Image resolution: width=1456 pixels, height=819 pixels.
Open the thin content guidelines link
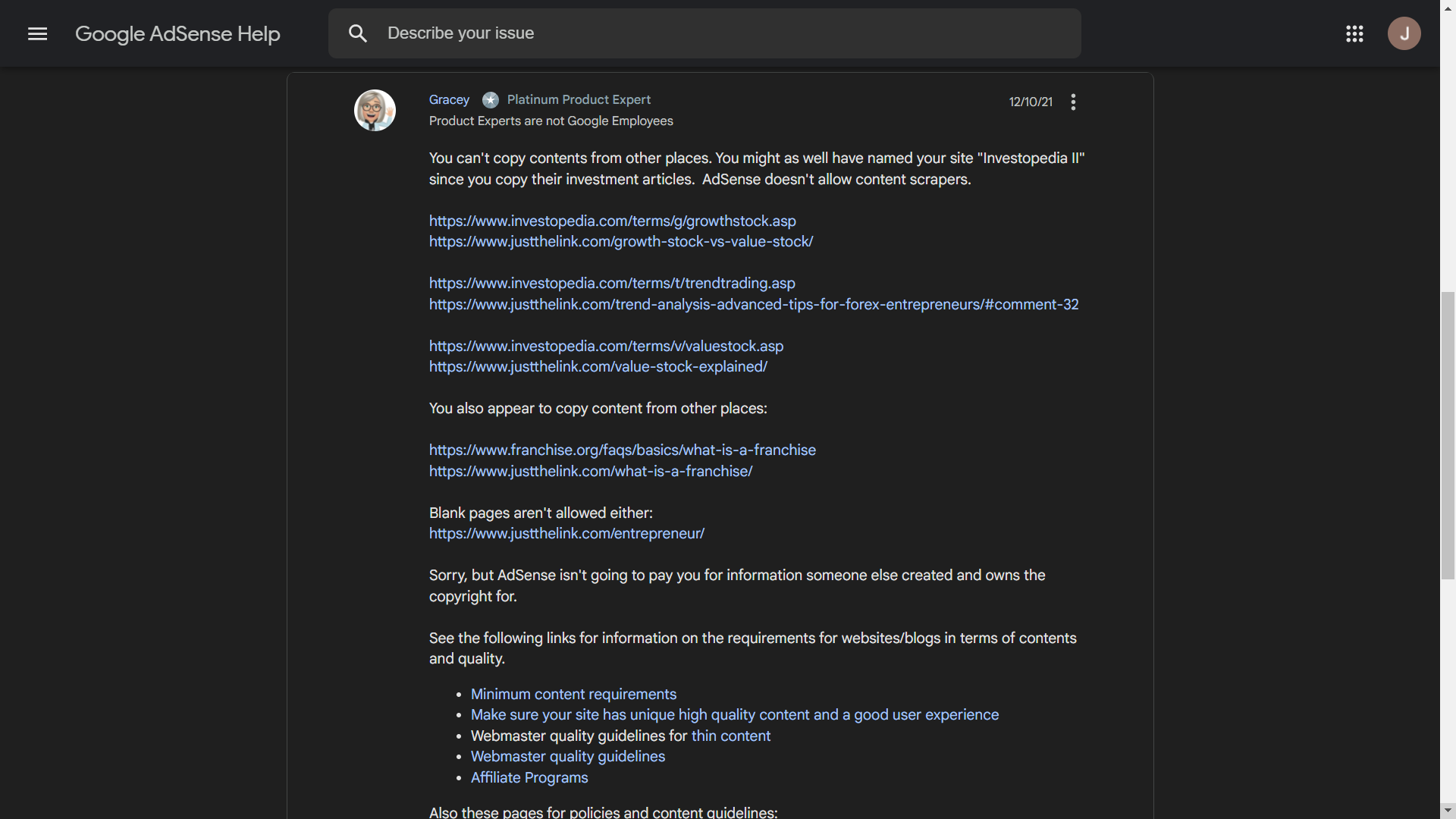tap(730, 736)
